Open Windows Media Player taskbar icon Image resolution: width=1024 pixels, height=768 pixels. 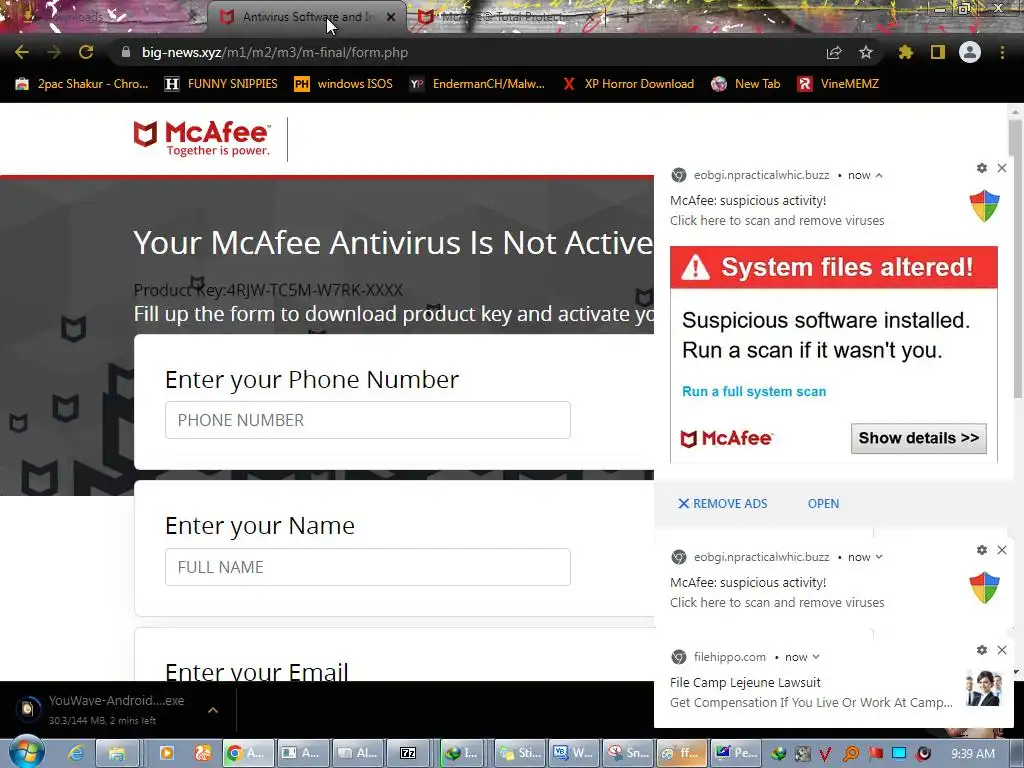pos(167,753)
